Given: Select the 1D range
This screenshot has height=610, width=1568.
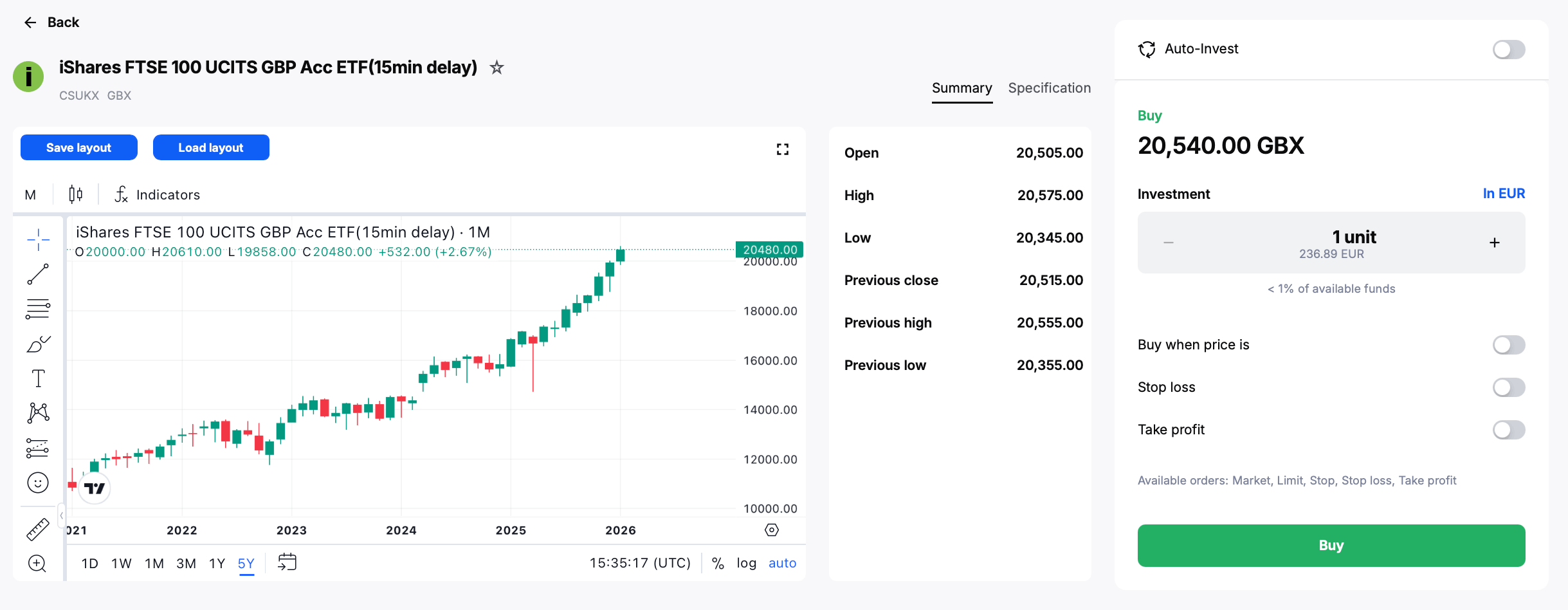Looking at the screenshot, I should click(x=90, y=564).
